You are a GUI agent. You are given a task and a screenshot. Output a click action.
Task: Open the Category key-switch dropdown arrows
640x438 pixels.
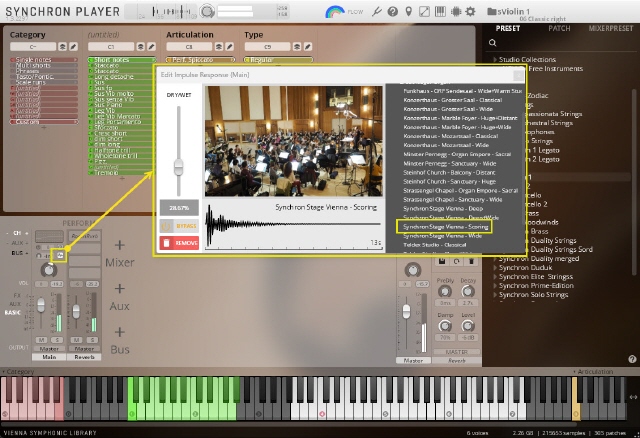click(62, 47)
